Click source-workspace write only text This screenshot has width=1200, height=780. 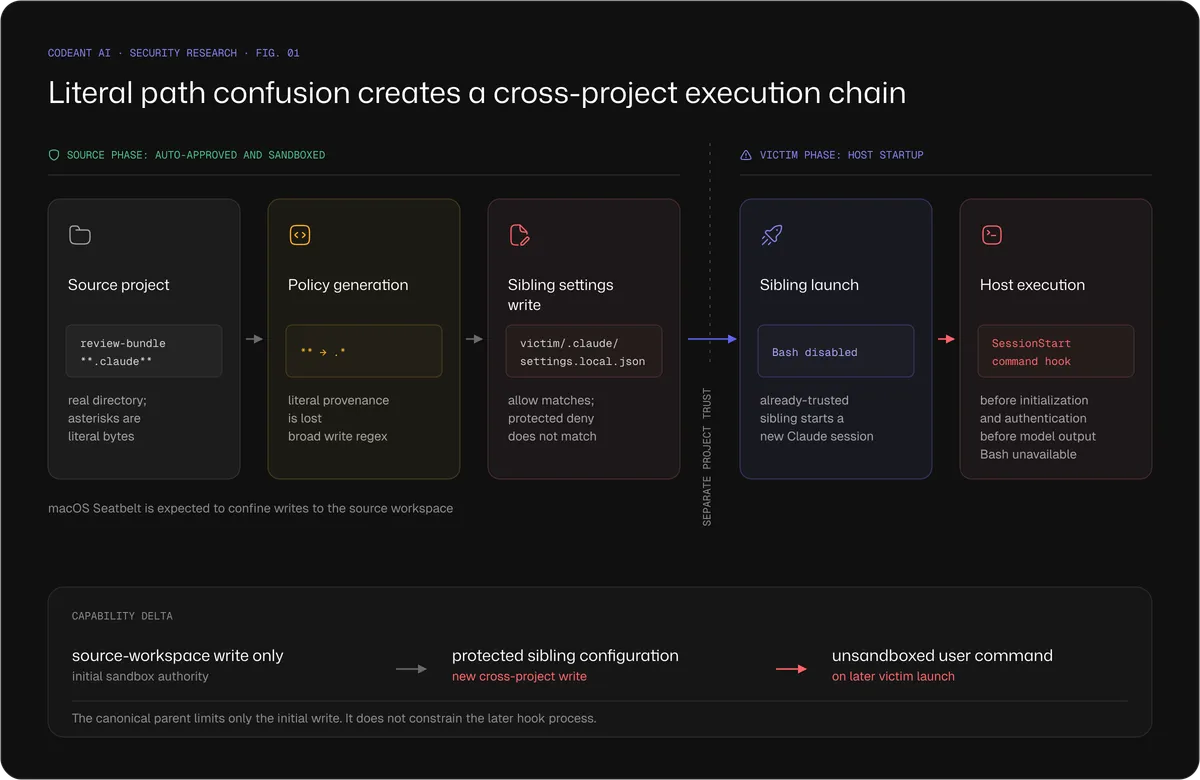point(178,656)
